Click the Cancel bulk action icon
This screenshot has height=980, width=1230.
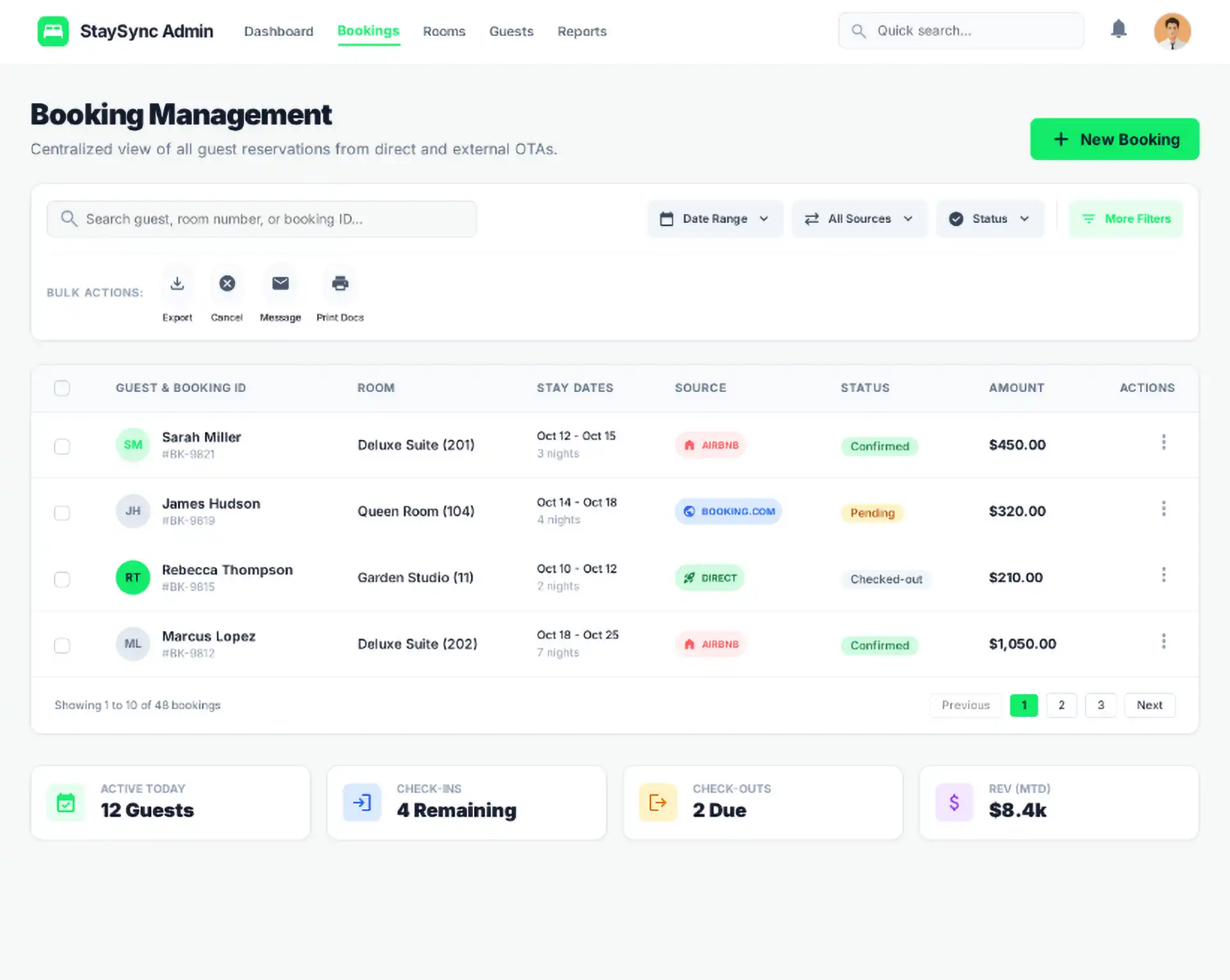(x=227, y=284)
